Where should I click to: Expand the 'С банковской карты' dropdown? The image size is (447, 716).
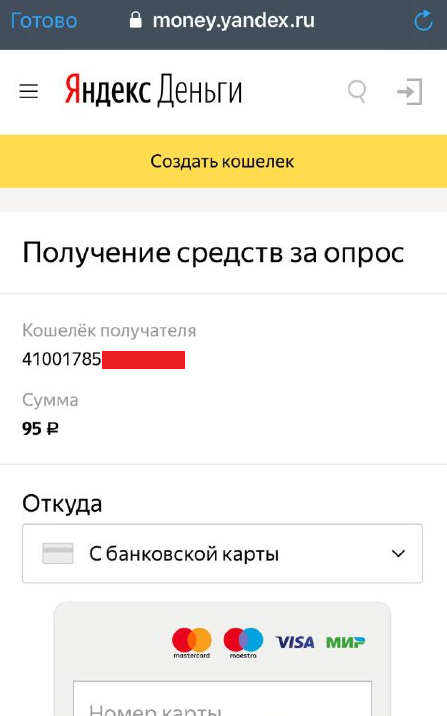point(222,553)
